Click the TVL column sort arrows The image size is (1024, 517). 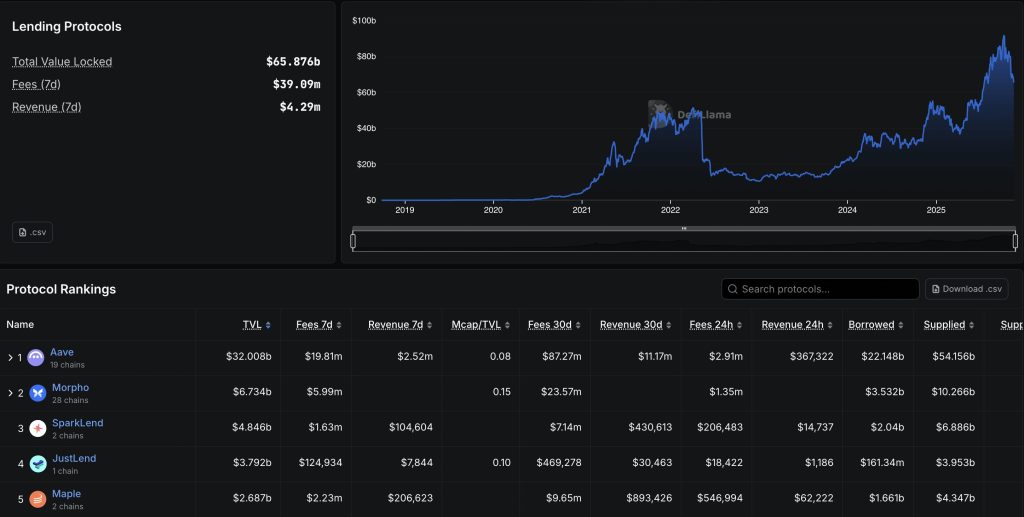(x=268, y=325)
